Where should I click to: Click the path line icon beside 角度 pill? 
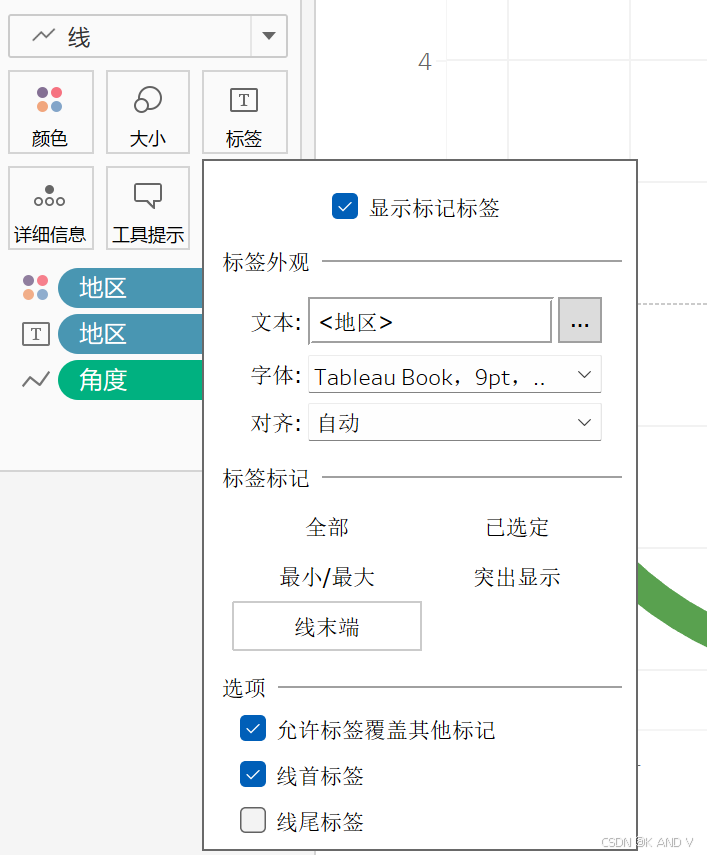[36, 380]
